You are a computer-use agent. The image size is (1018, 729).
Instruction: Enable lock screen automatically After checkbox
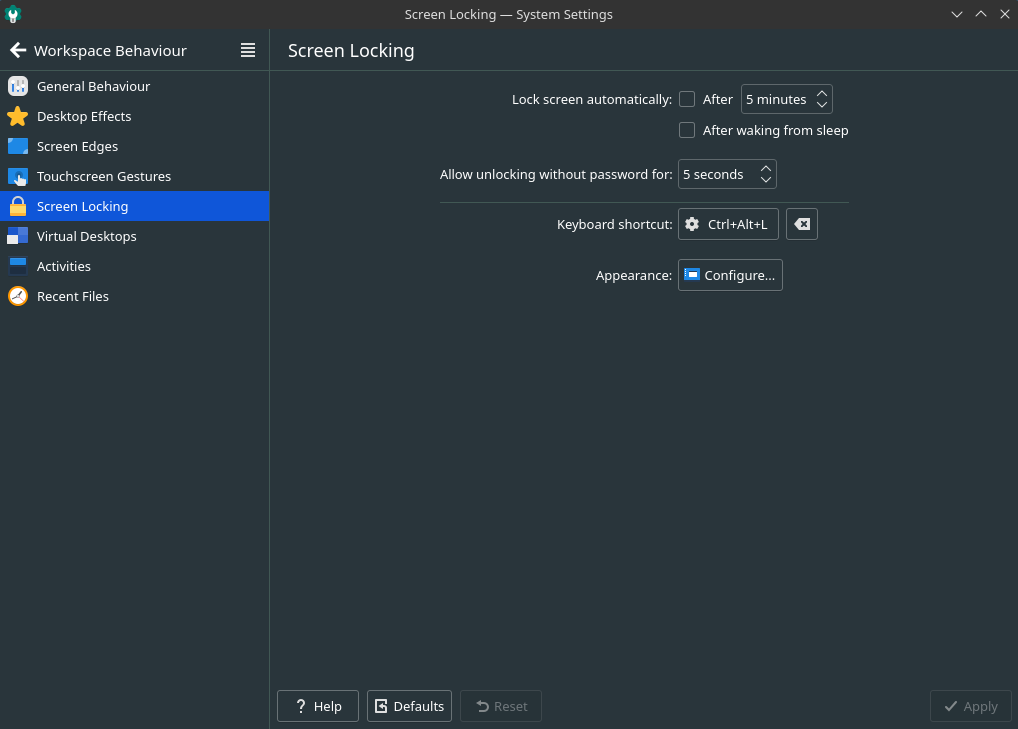(687, 99)
